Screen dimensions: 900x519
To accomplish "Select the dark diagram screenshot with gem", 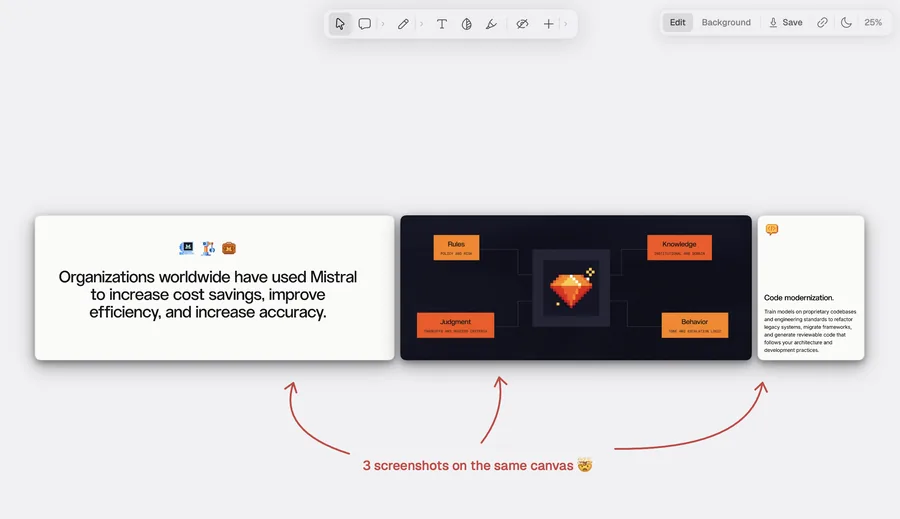I will [576, 288].
